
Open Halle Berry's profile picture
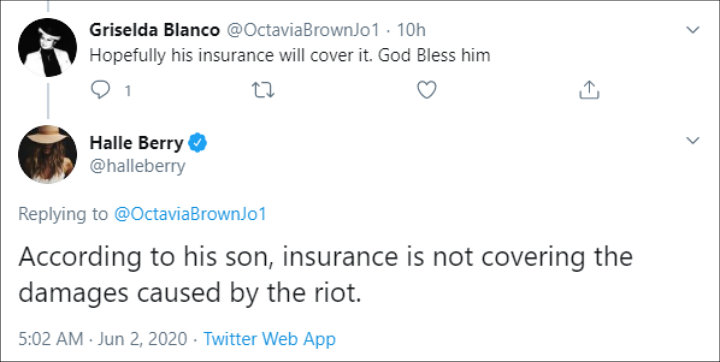(47, 154)
